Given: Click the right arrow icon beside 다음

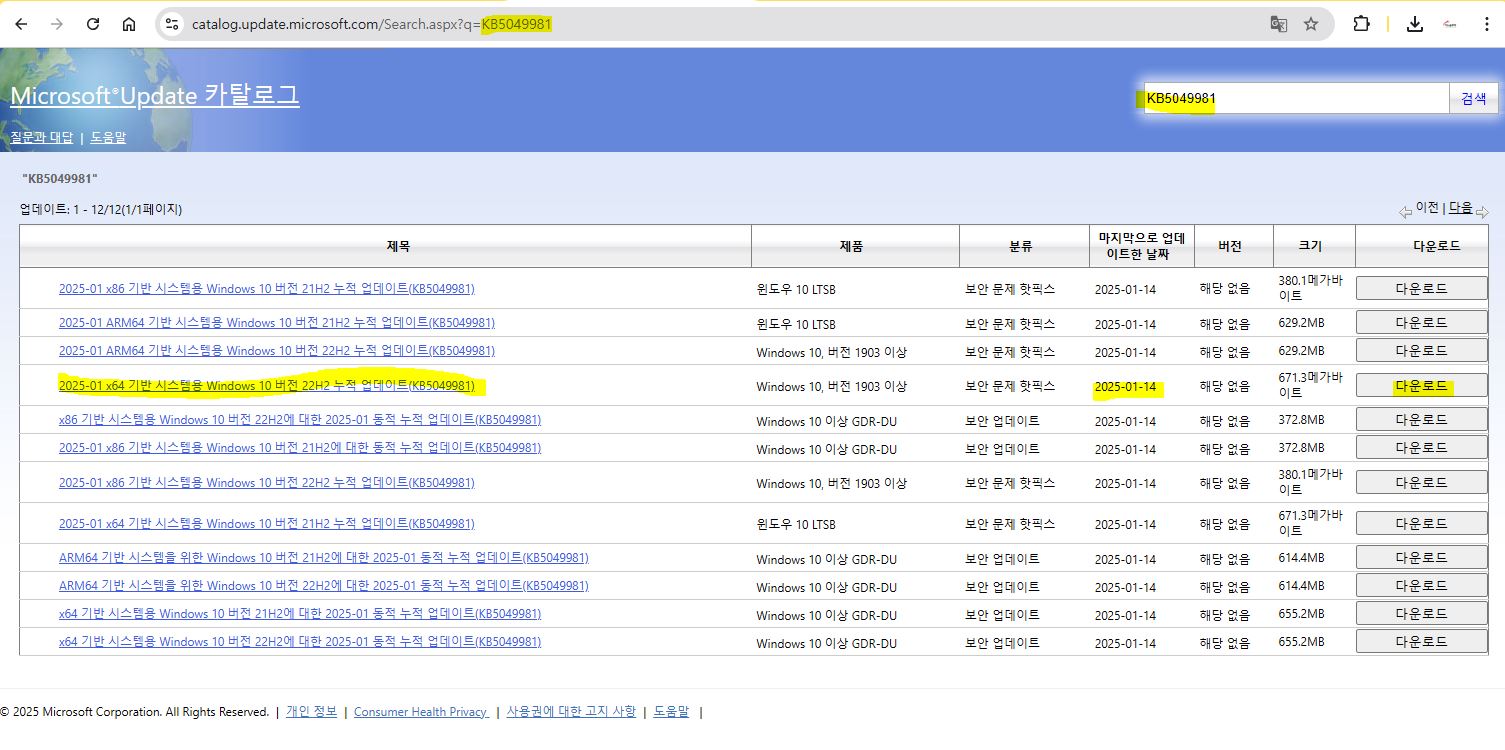Looking at the screenshot, I should tap(1482, 211).
